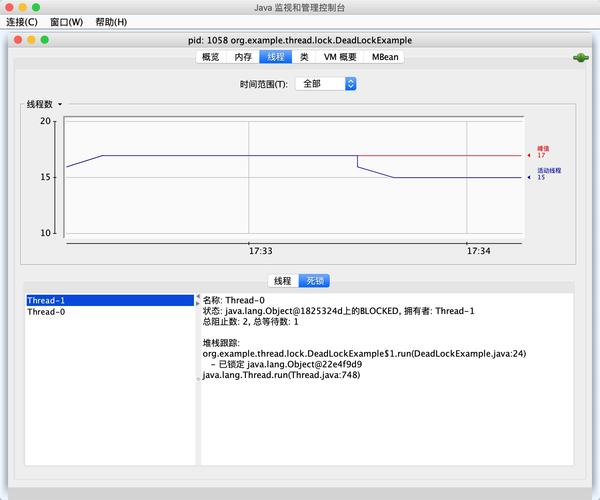Click the 名称: Thread-0 text line
The width and height of the screenshot is (600, 500).
tap(233, 300)
